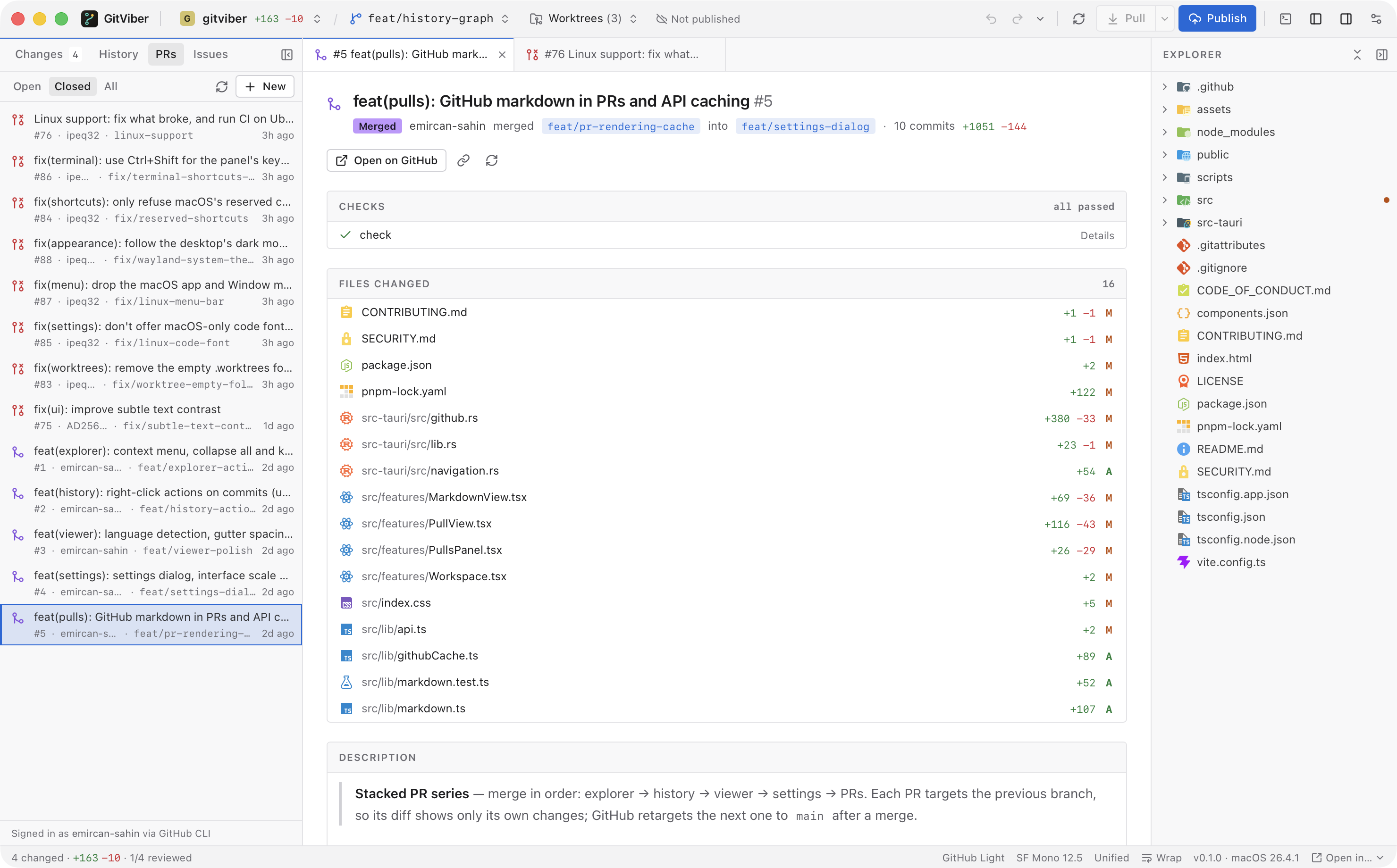This screenshot has height=868, width=1397.
Task: Click the Rust icon beside github.rs
Action: pos(346,418)
